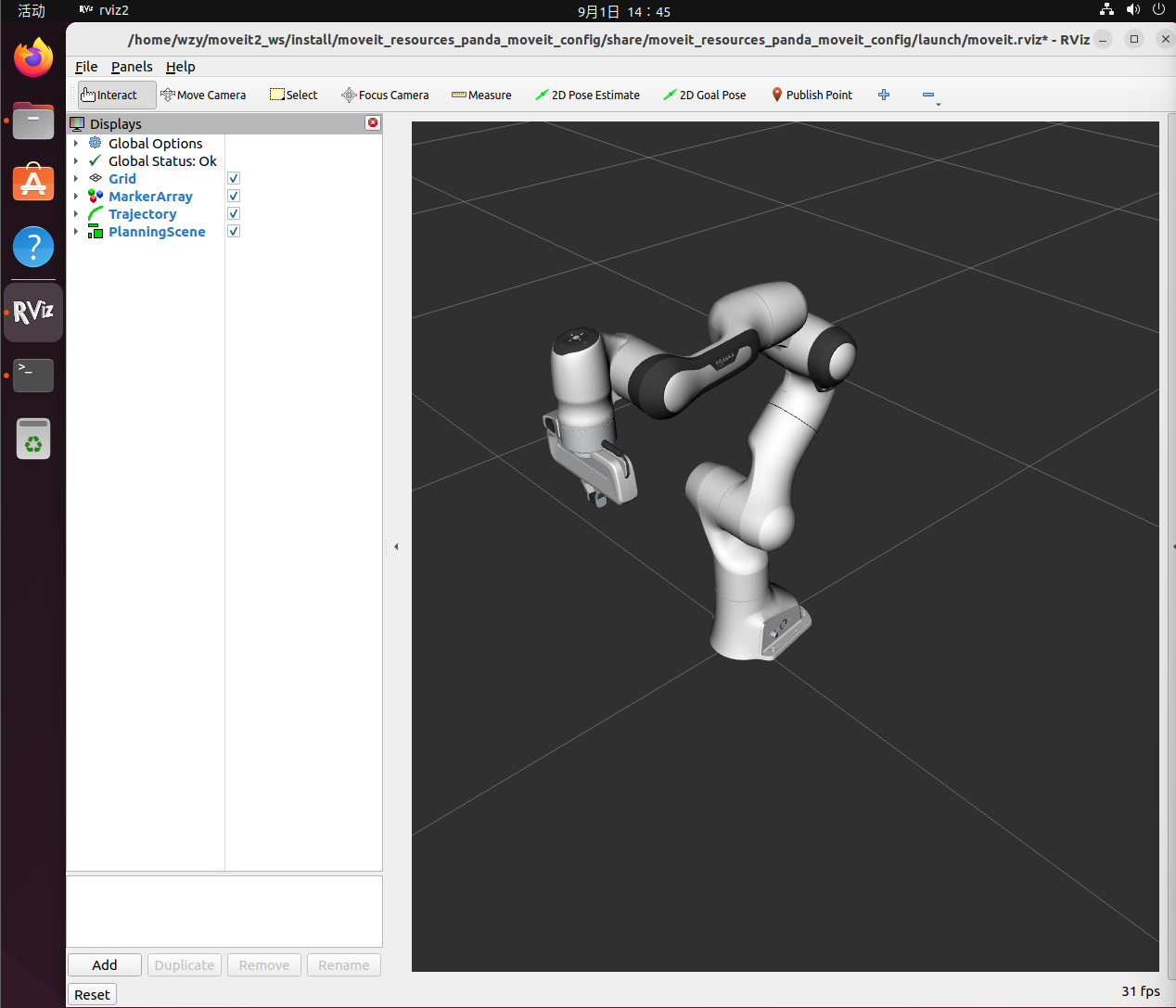The image size is (1176, 1008).
Task: Uncheck the Grid display checkbox
Action: tap(234, 178)
